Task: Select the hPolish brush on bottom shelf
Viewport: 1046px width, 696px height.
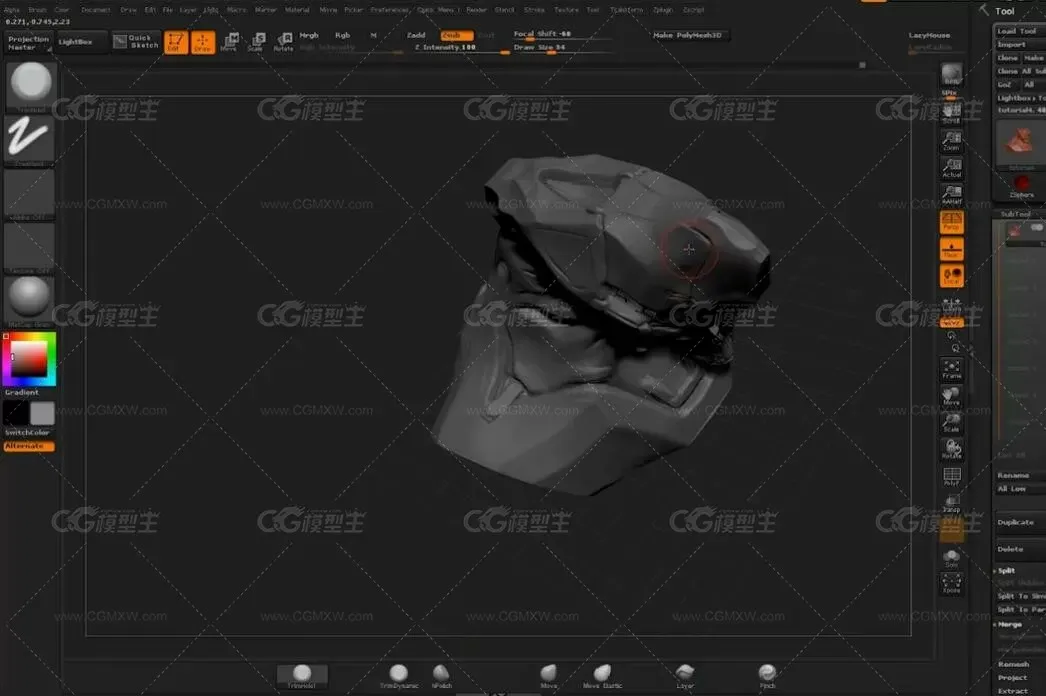Action: coord(442,676)
